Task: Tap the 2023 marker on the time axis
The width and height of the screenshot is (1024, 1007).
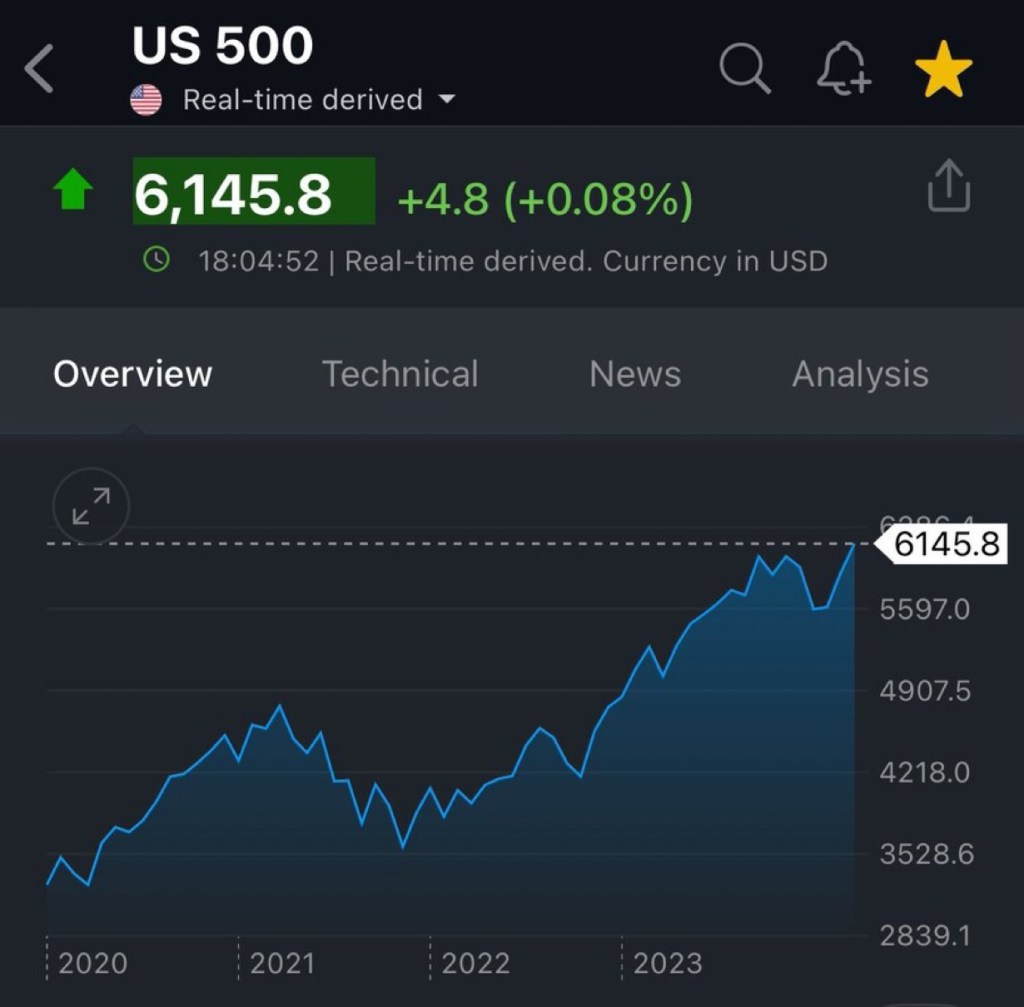Action: [667, 963]
